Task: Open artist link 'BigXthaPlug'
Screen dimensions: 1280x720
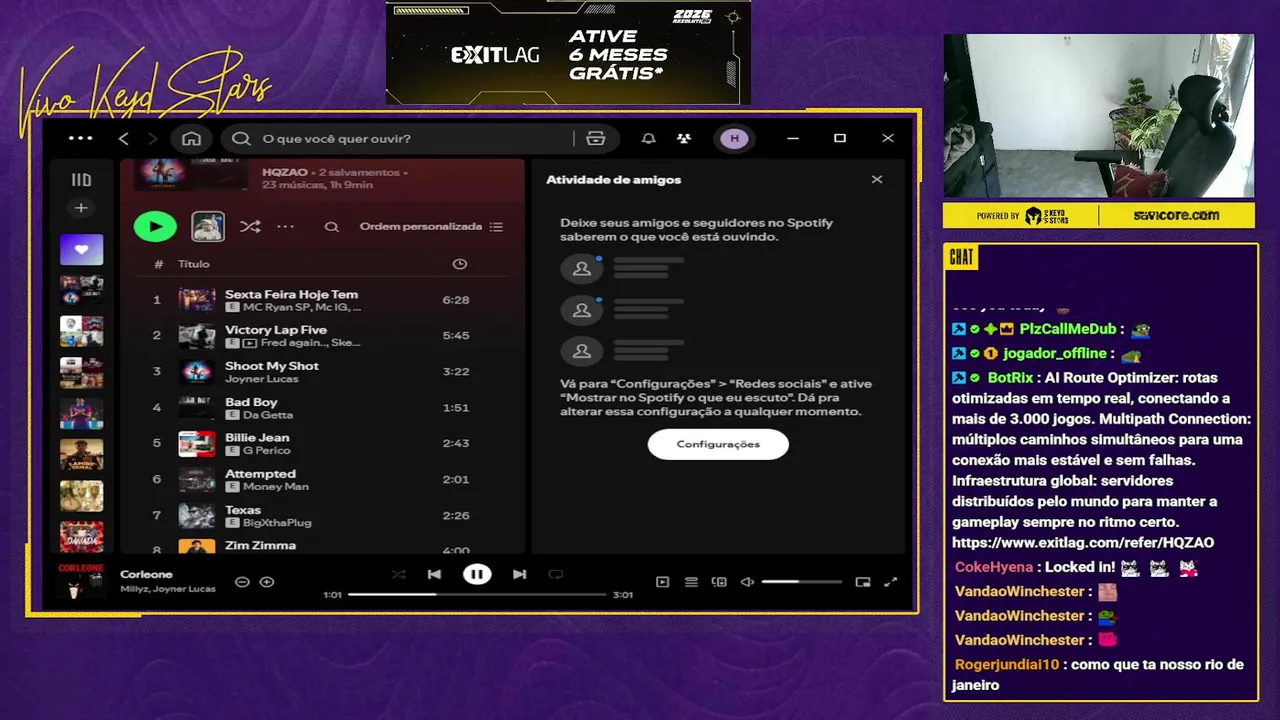Action: pyautogui.click(x=277, y=523)
